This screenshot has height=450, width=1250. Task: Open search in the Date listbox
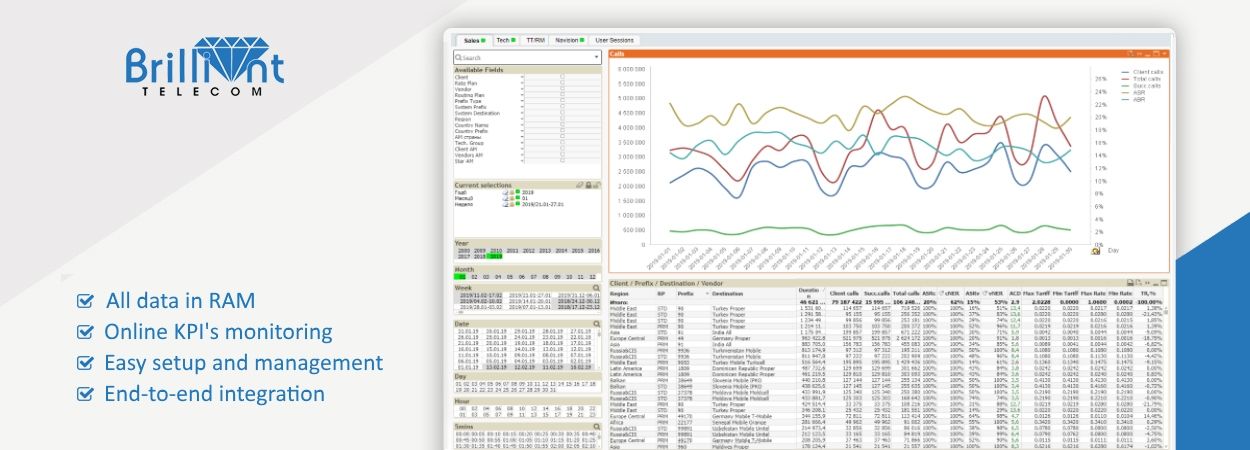[596, 323]
